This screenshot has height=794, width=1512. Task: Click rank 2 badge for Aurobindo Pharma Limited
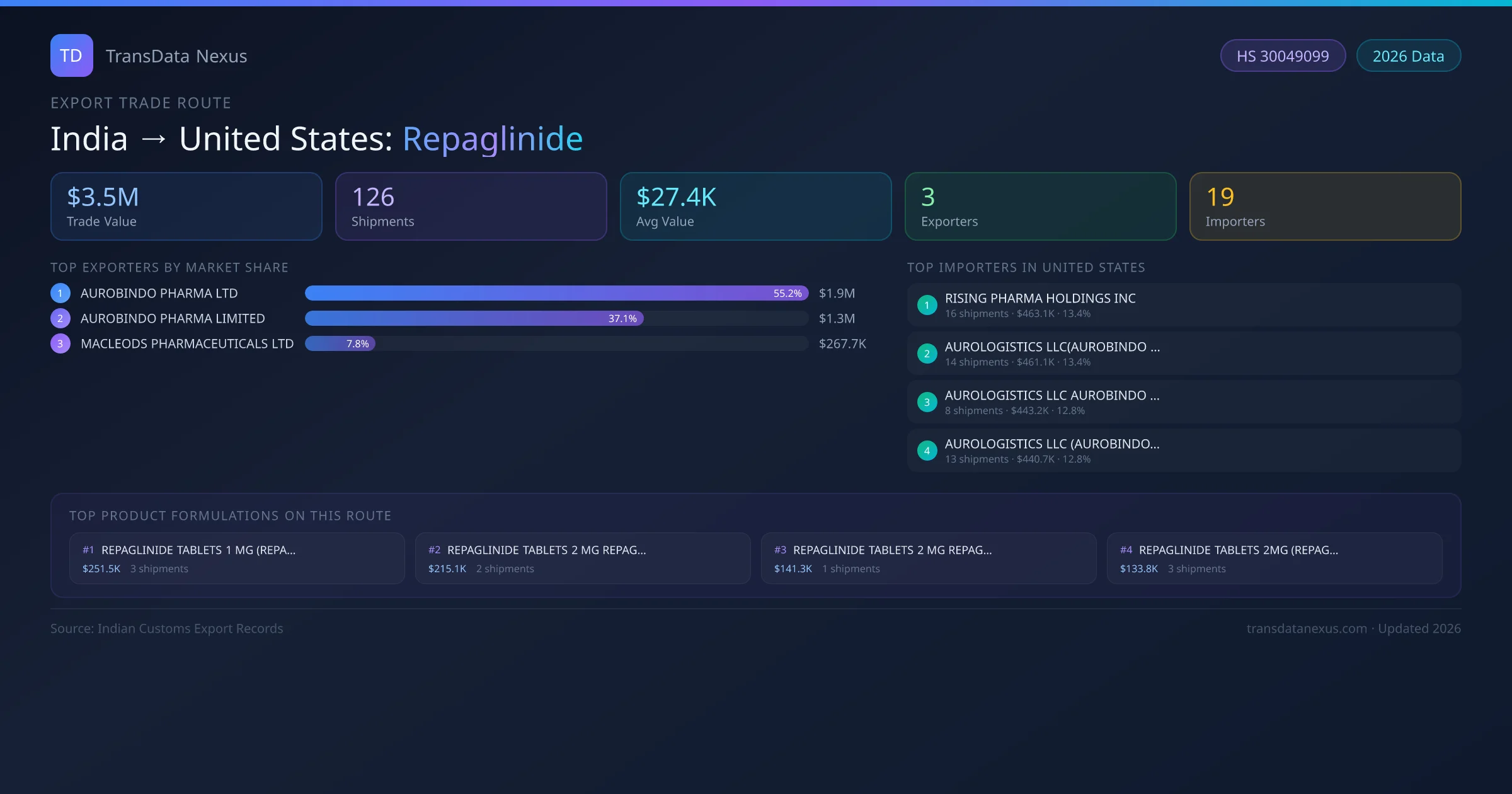tap(60, 318)
